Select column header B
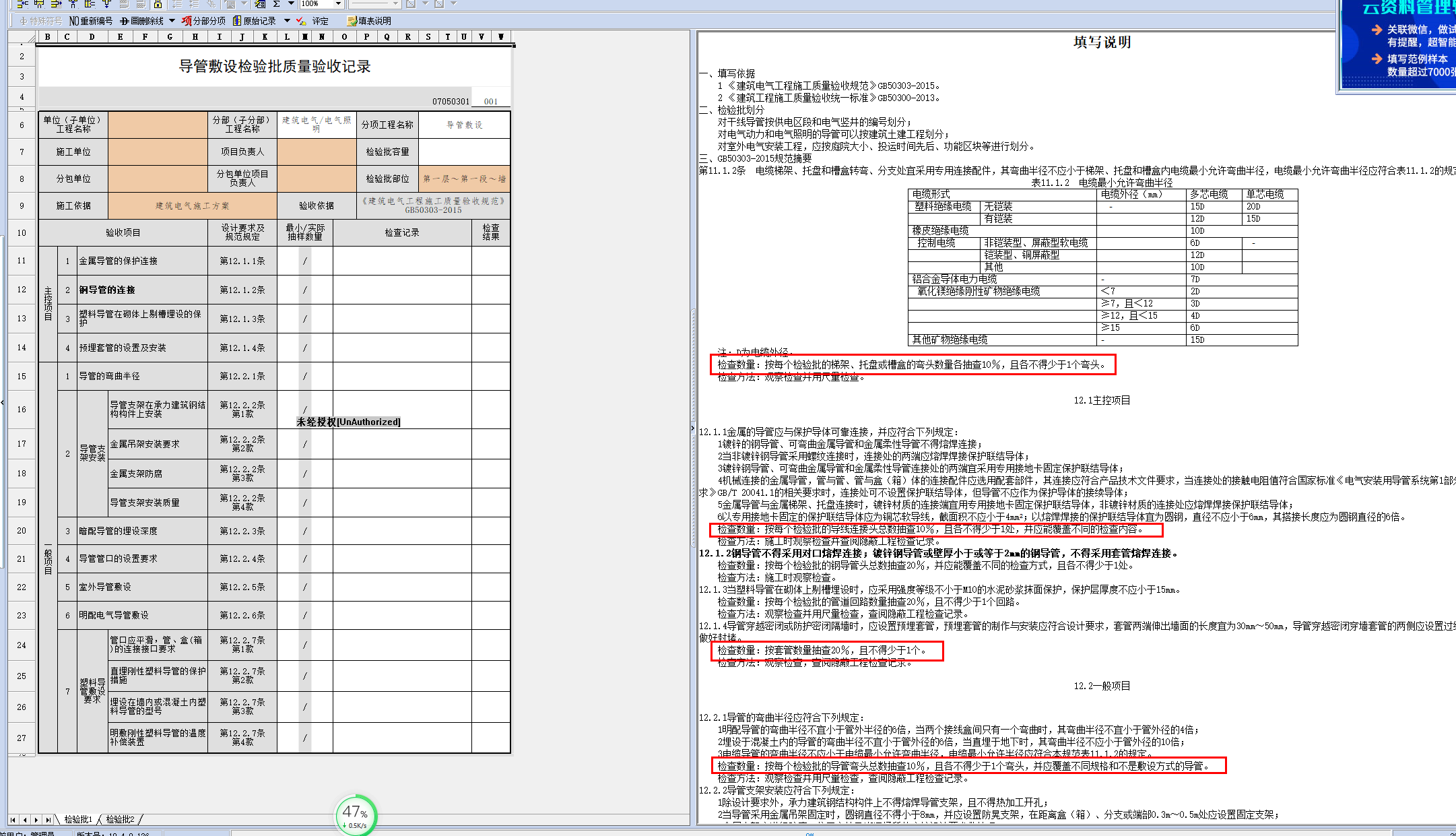 (48, 37)
